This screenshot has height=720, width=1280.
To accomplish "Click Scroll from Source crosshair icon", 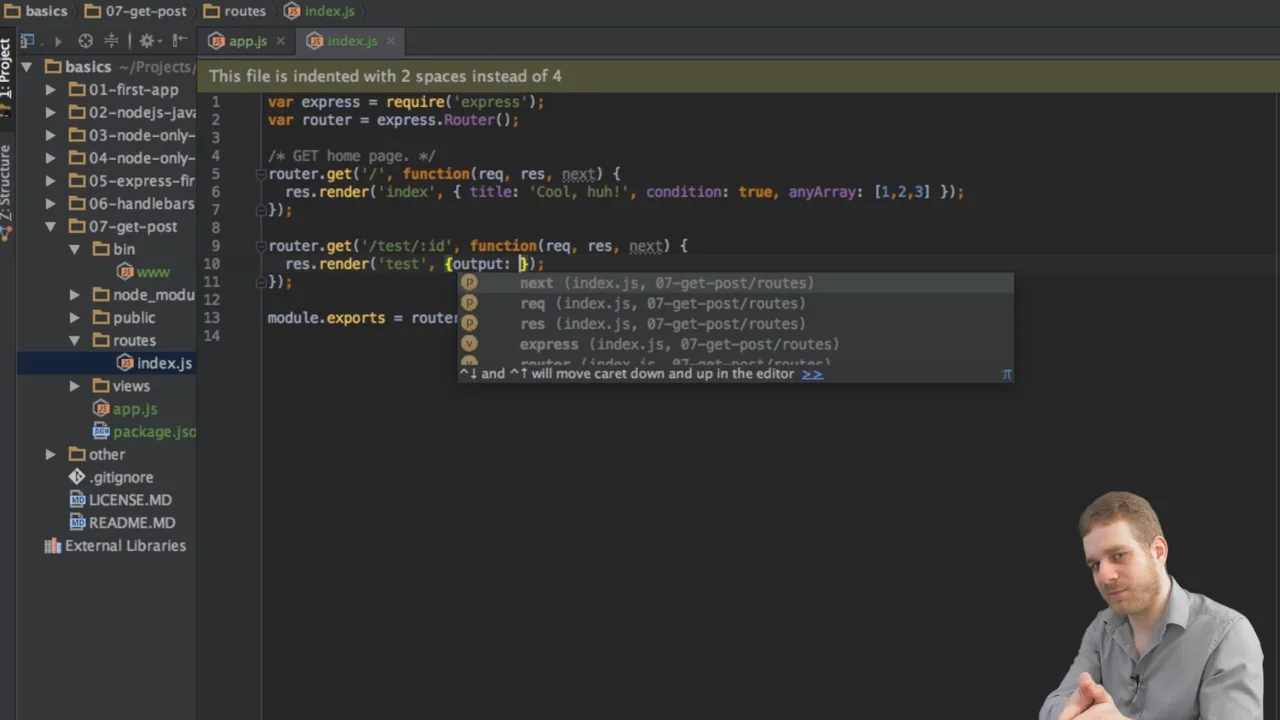I will click(x=85, y=41).
